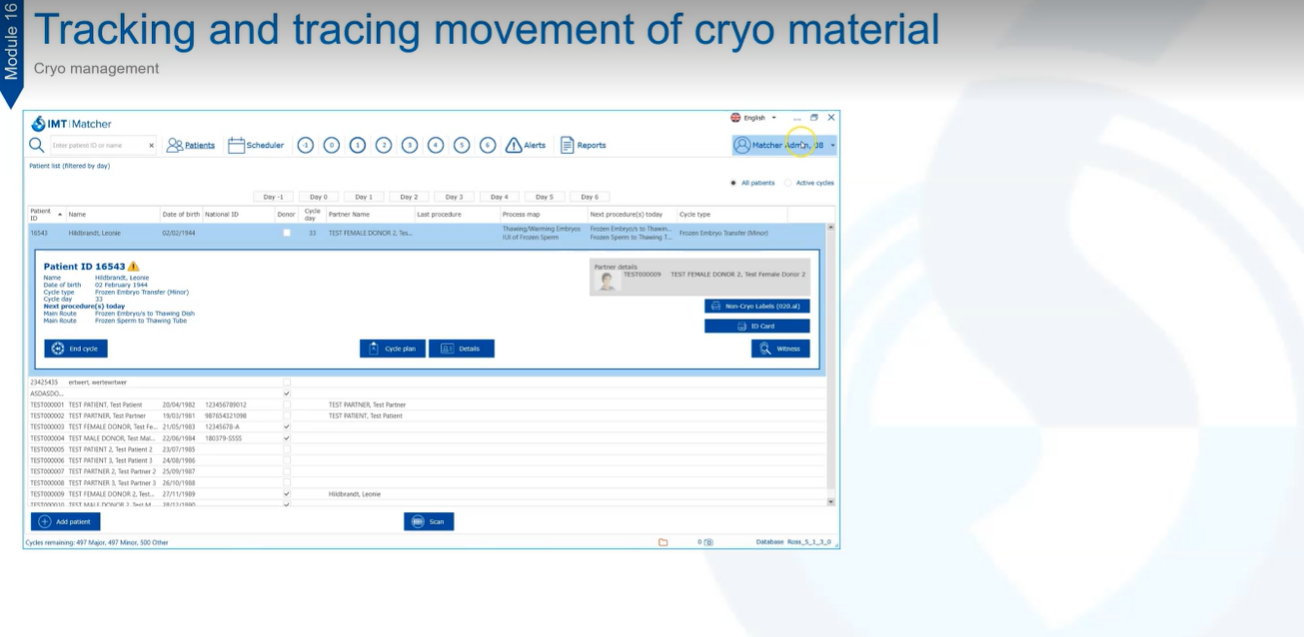Expand the Matcher Admin user dropdown
1304x637 pixels.
click(833, 146)
